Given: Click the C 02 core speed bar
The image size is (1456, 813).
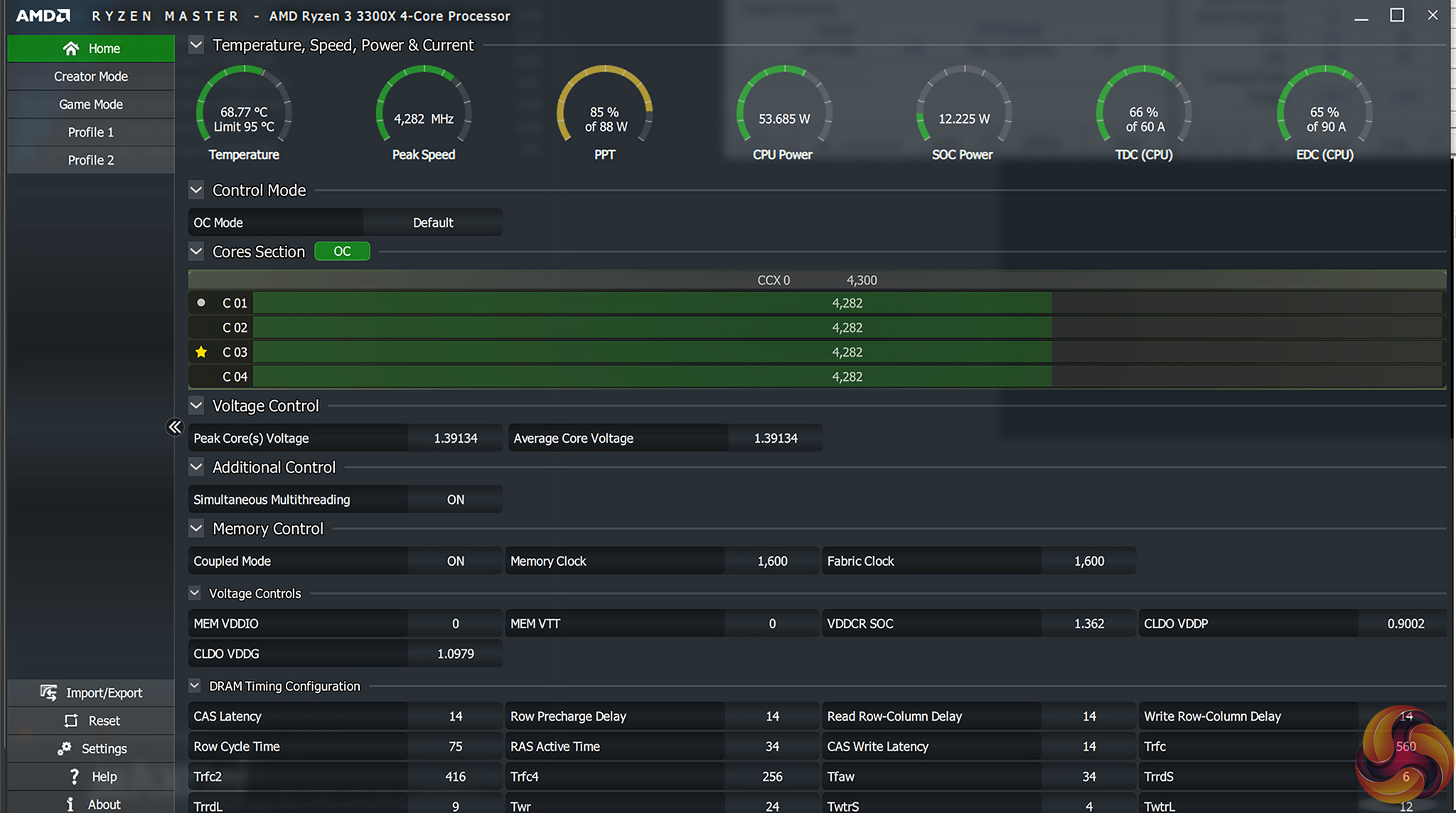Looking at the screenshot, I should [652, 328].
